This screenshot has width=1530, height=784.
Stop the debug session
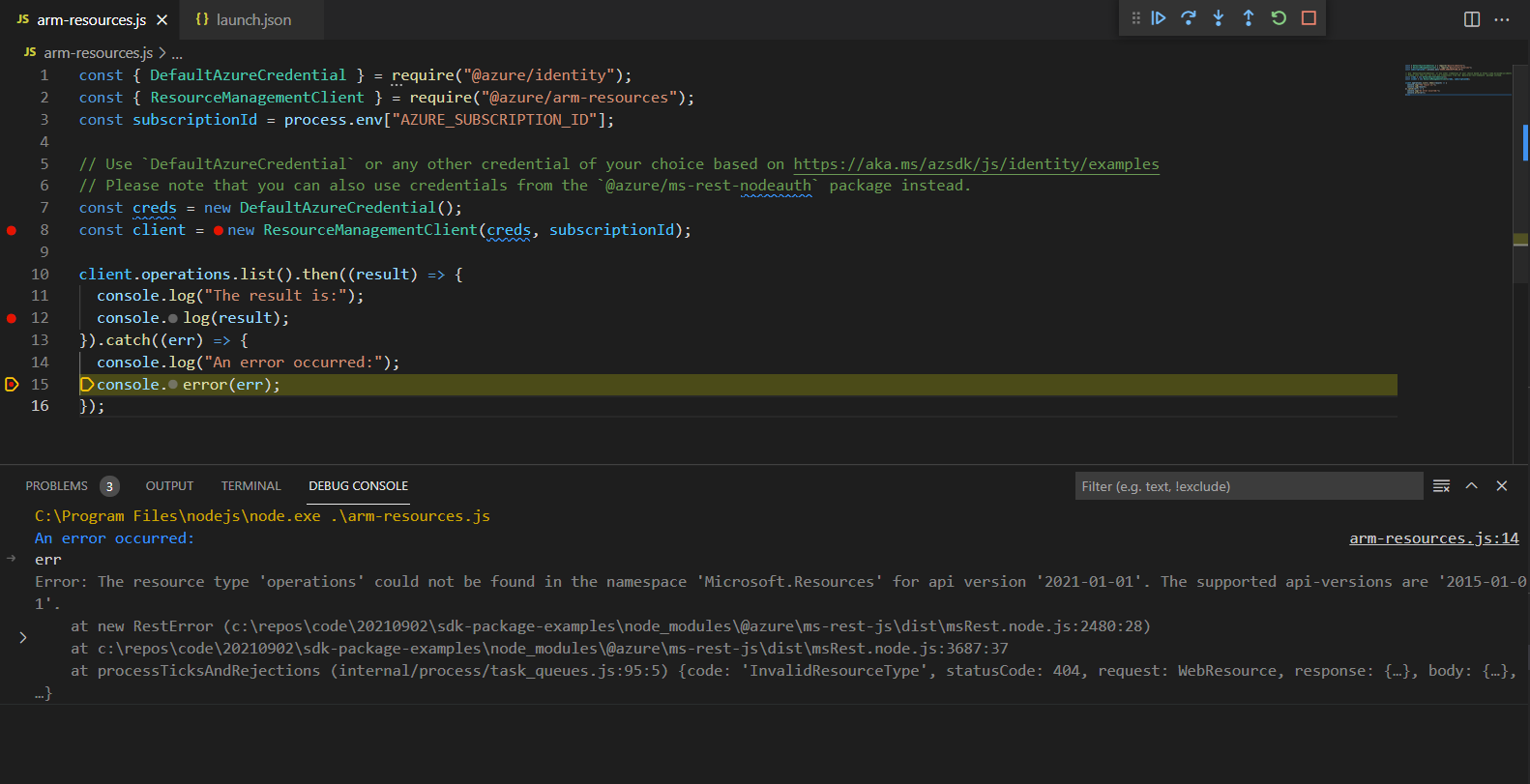(x=1309, y=18)
